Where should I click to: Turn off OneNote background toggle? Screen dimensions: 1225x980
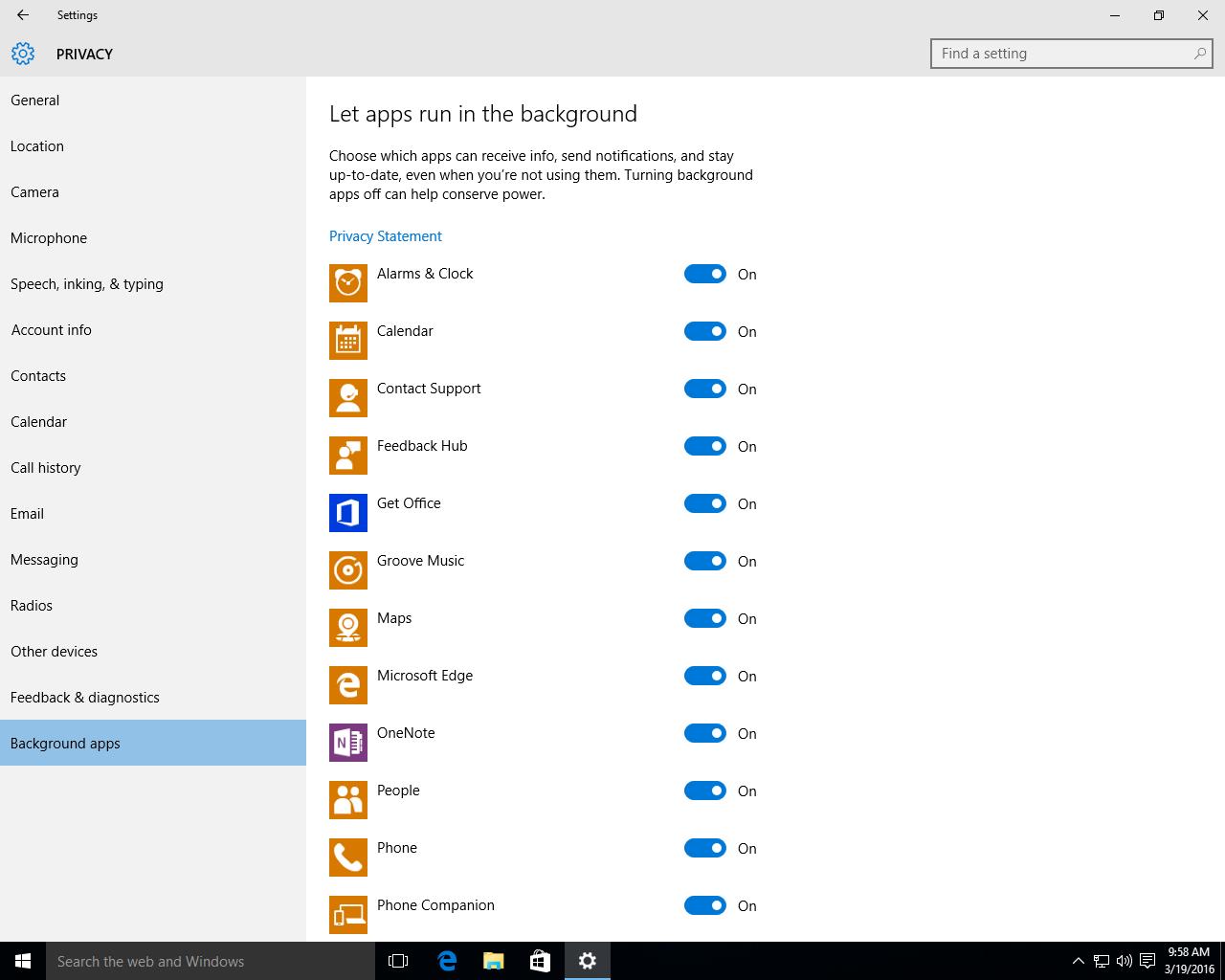click(705, 733)
